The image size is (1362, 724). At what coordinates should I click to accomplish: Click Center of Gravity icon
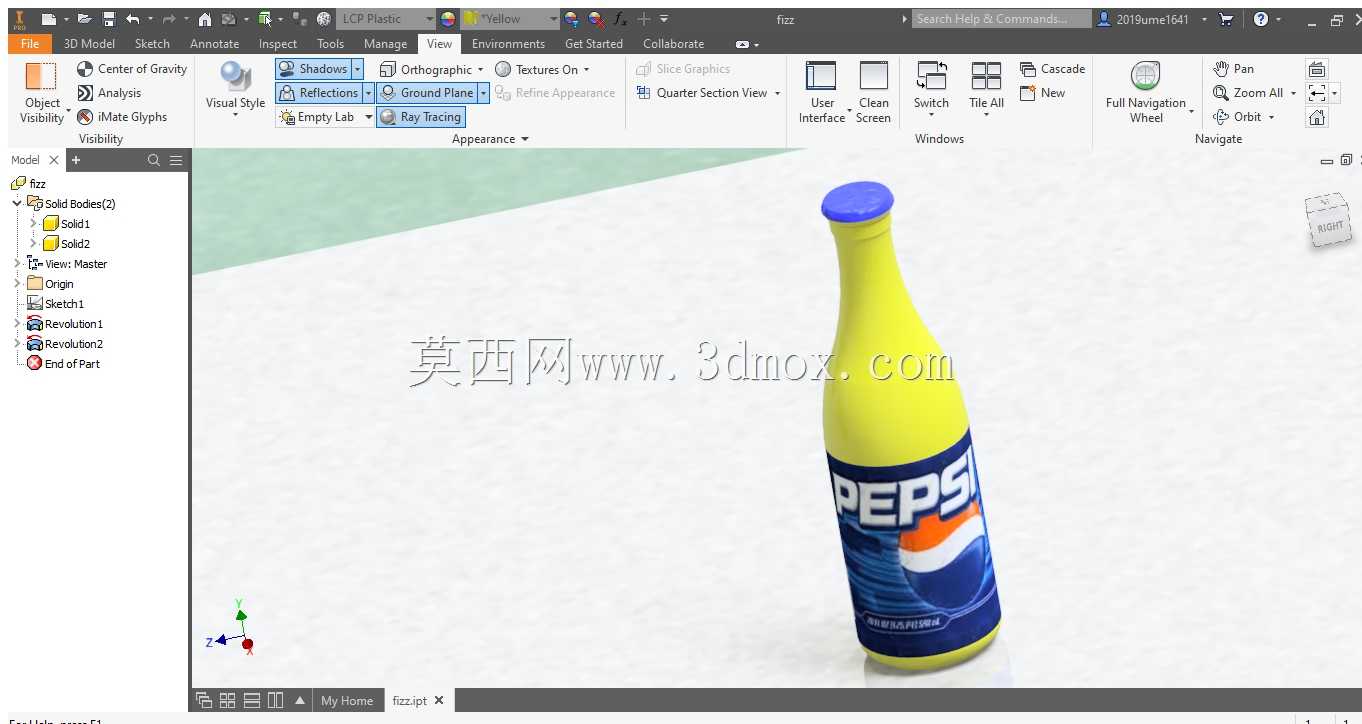(x=86, y=69)
